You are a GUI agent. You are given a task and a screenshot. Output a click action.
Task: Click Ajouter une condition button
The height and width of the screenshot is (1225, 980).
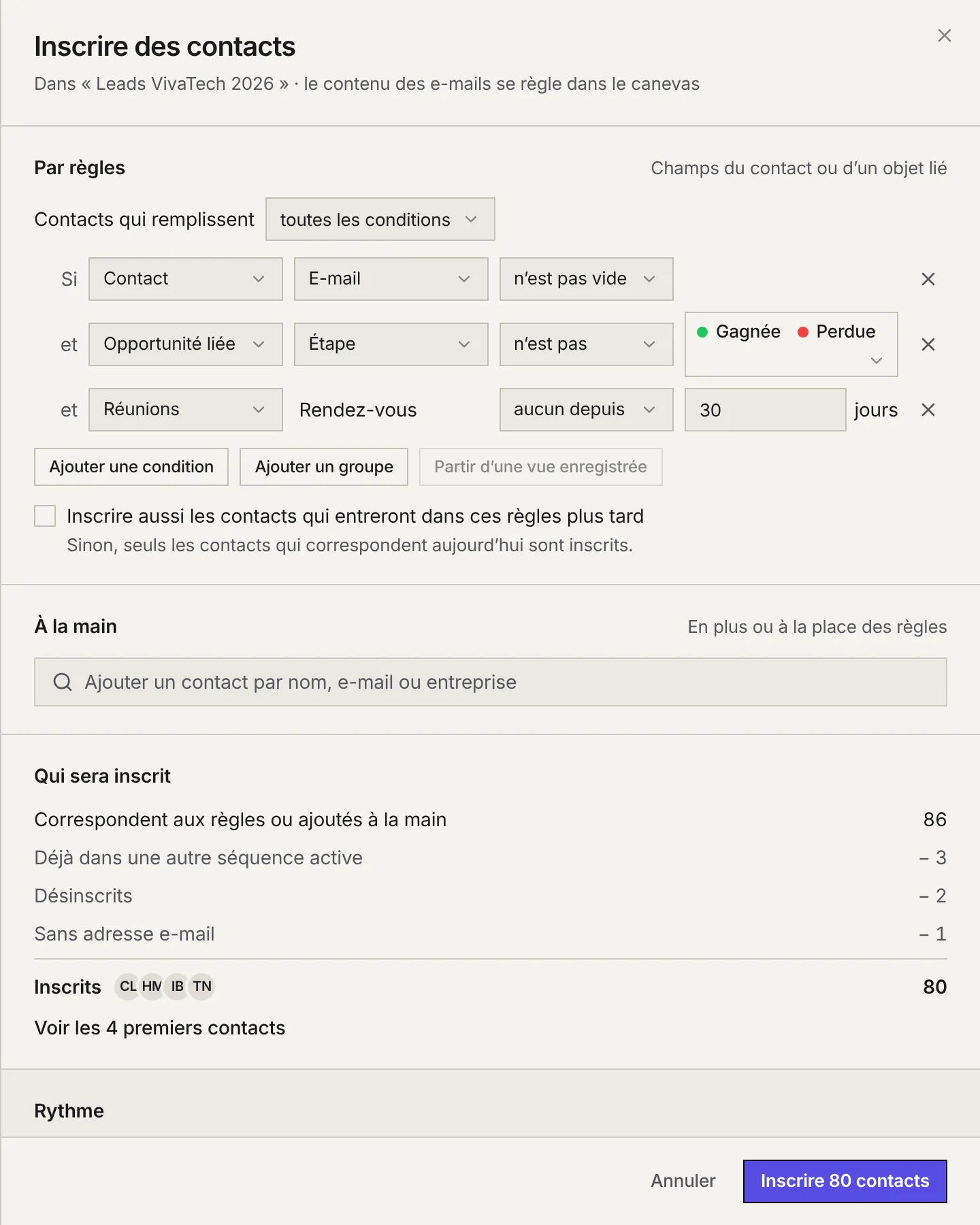pyautogui.click(x=131, y=467)
